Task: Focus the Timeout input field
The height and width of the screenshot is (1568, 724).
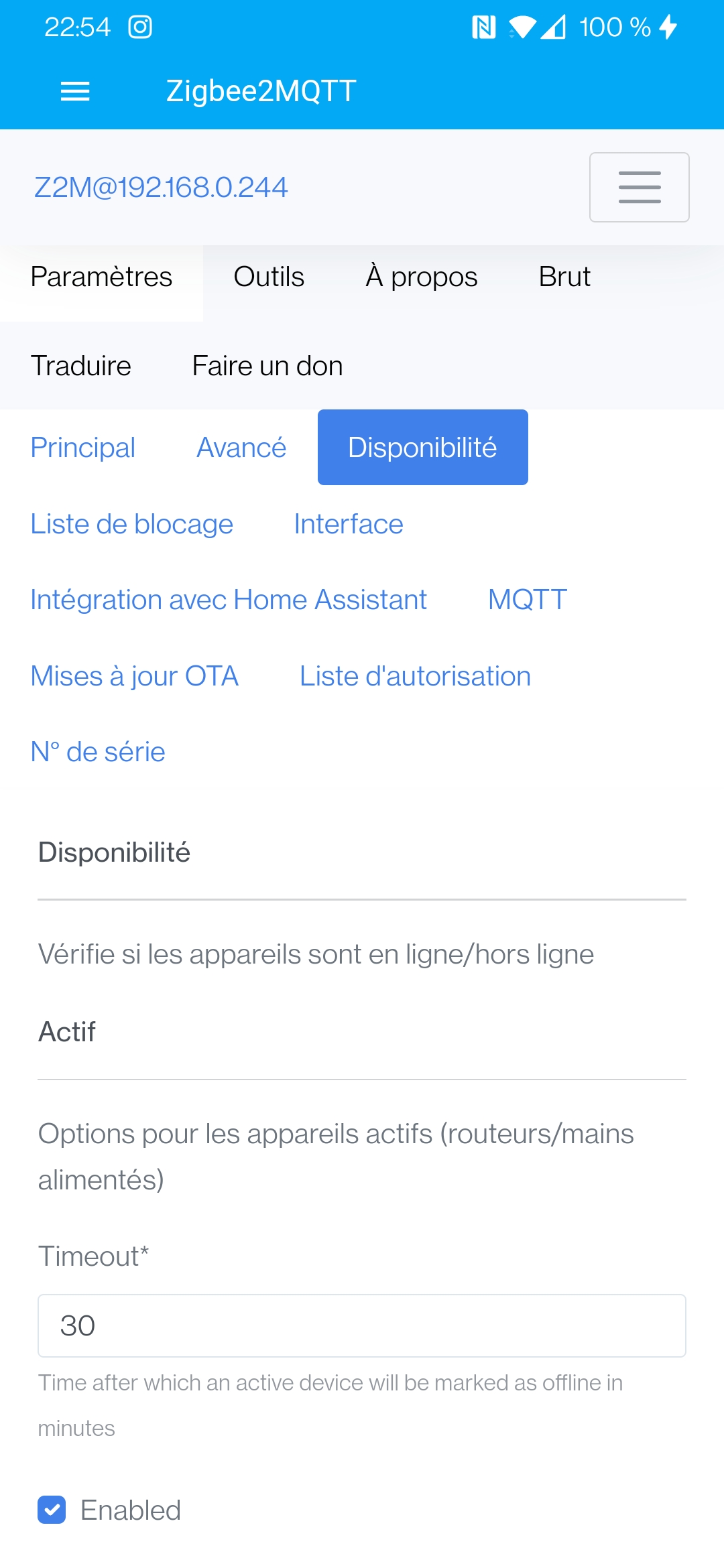Action: pos(362,1325)
